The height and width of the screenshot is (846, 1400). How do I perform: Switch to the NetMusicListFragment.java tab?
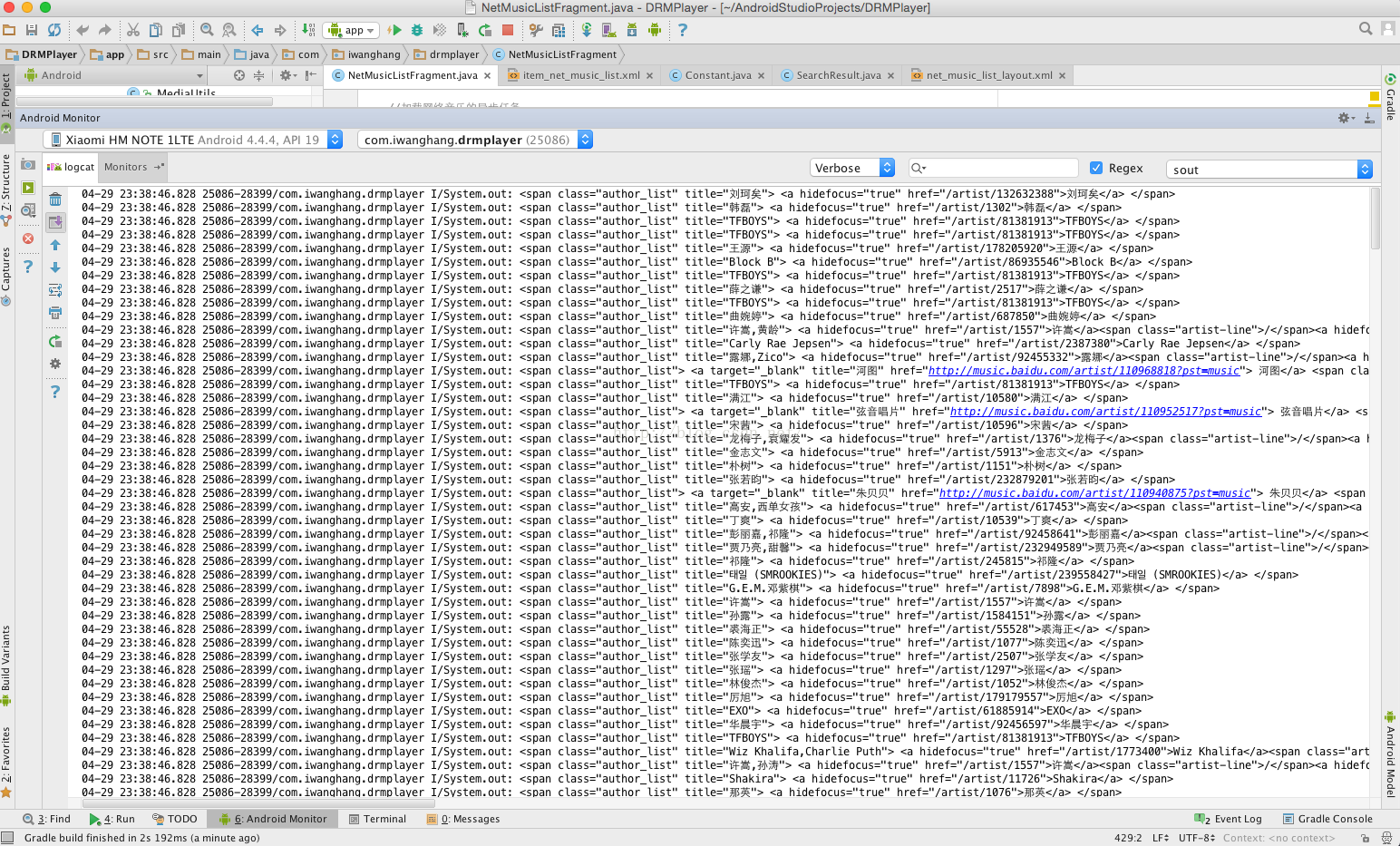pos(413,75)
